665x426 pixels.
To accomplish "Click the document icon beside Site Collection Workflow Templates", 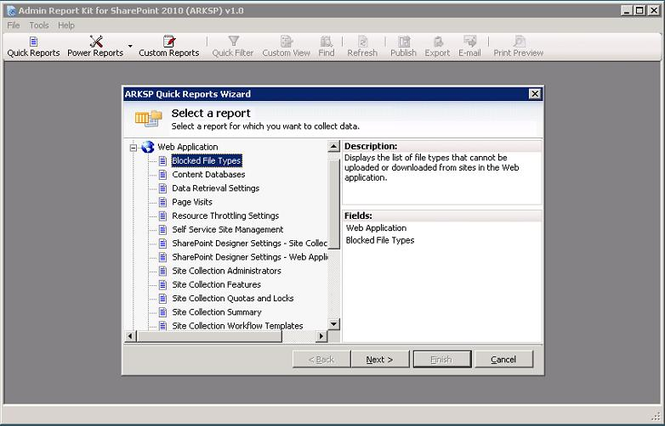I will pos(163,326).
